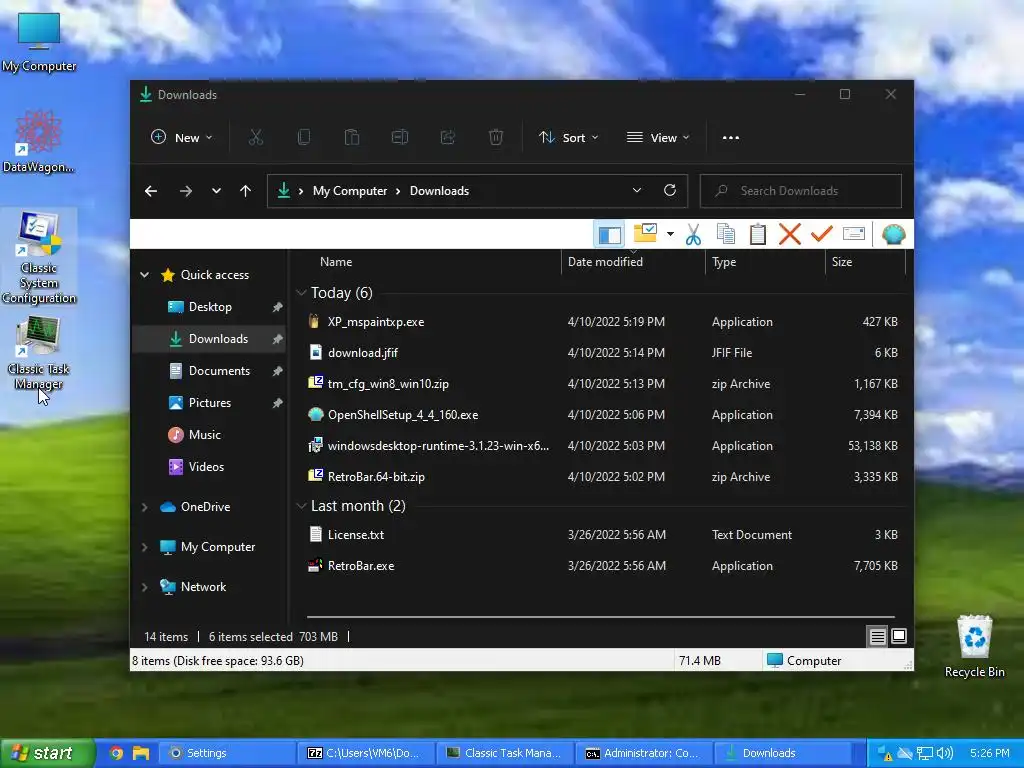1024x768 pixels.
Task: Click the scissors Cut icon in the classic toolbar
Action: [694, 234]
